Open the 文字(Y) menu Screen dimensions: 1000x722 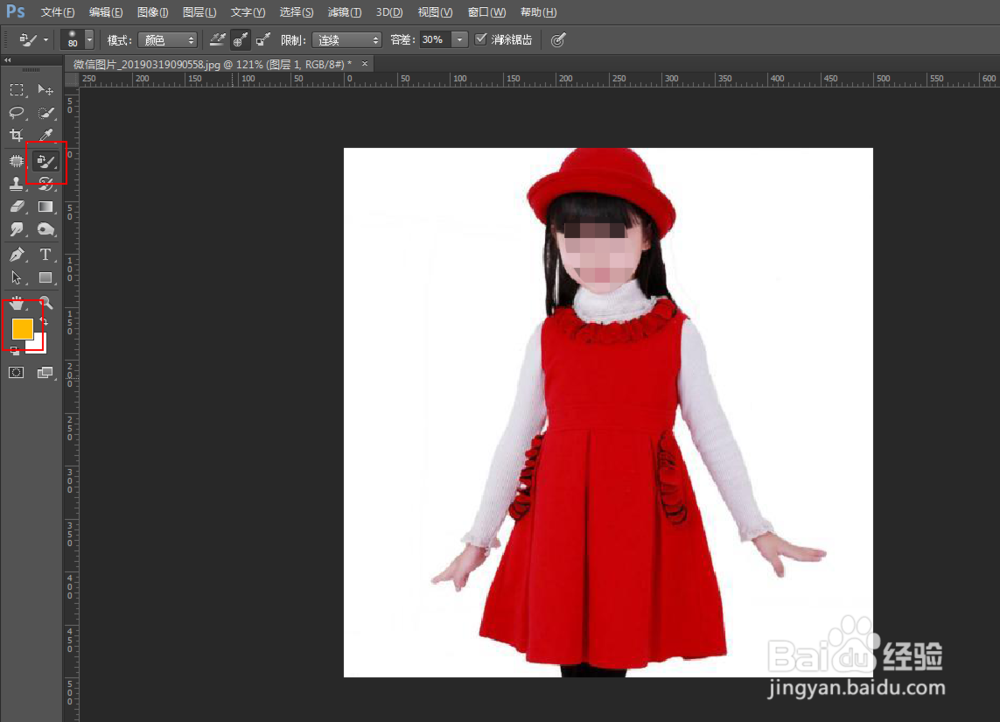coord(247,12)
